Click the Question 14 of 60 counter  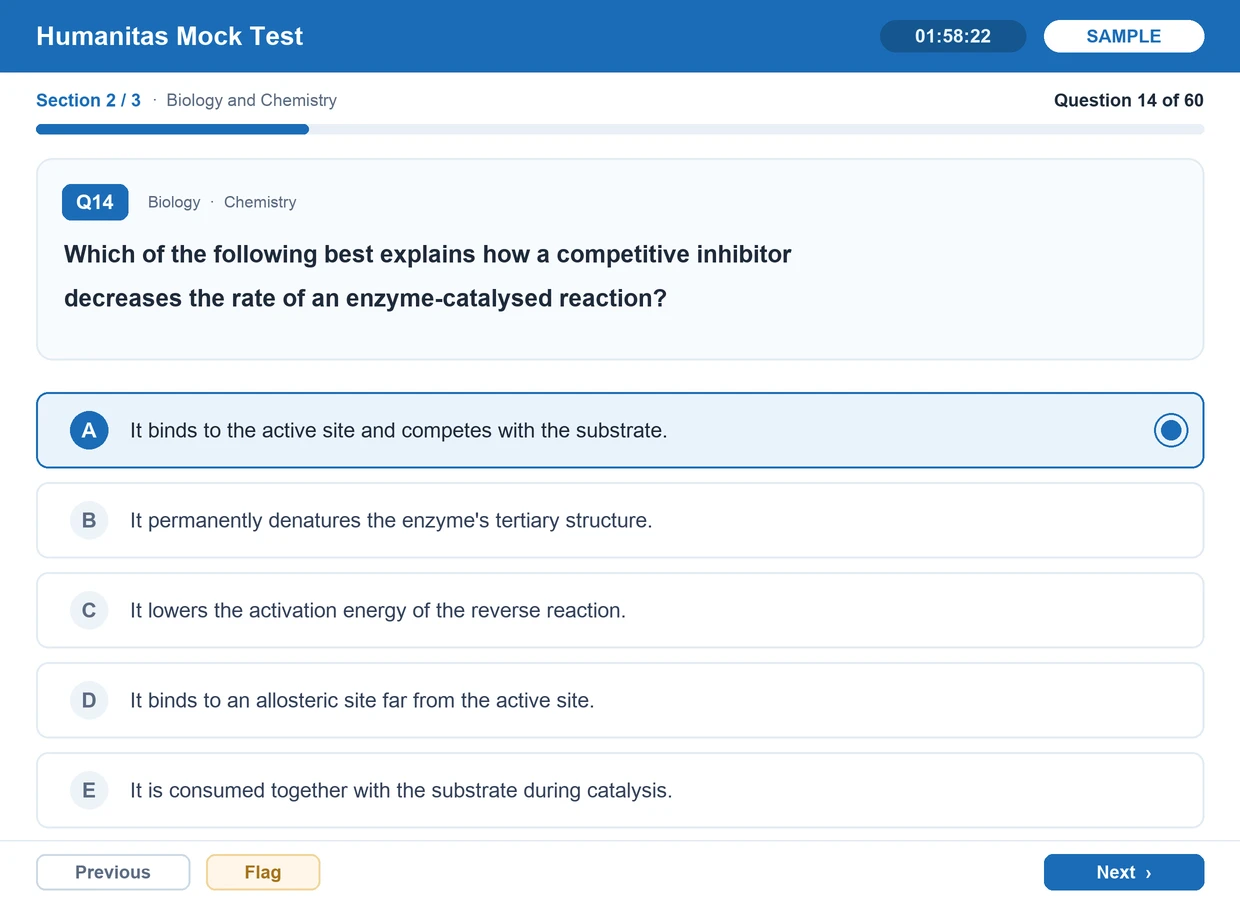point(1129,100)
